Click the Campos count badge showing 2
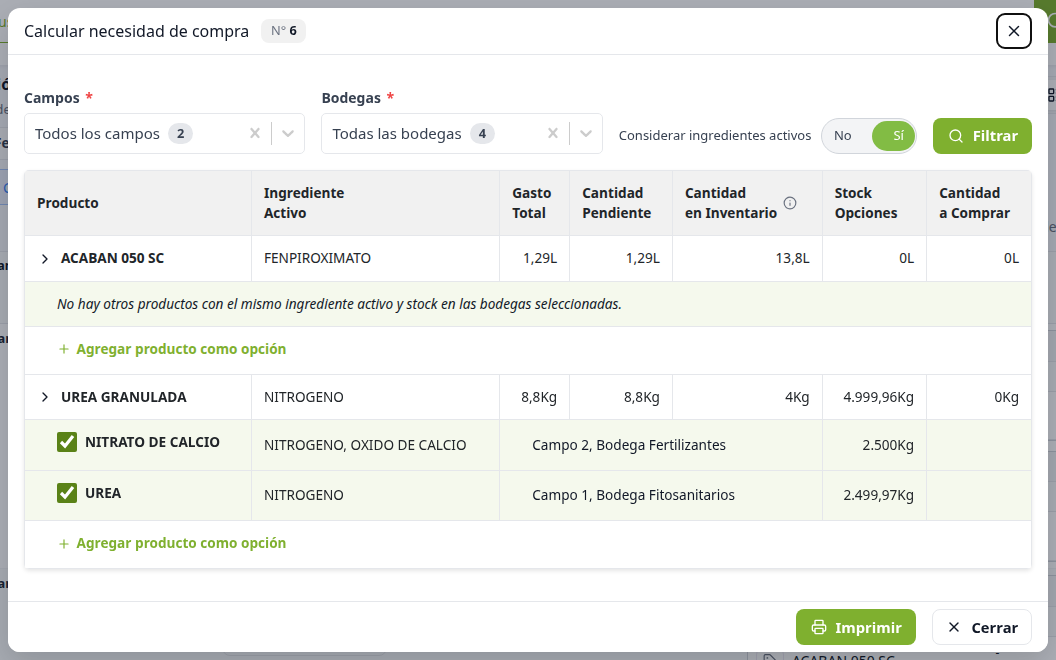Image resolution: width=1056 pixels, height=660 pixels. [x=180, y=133]
